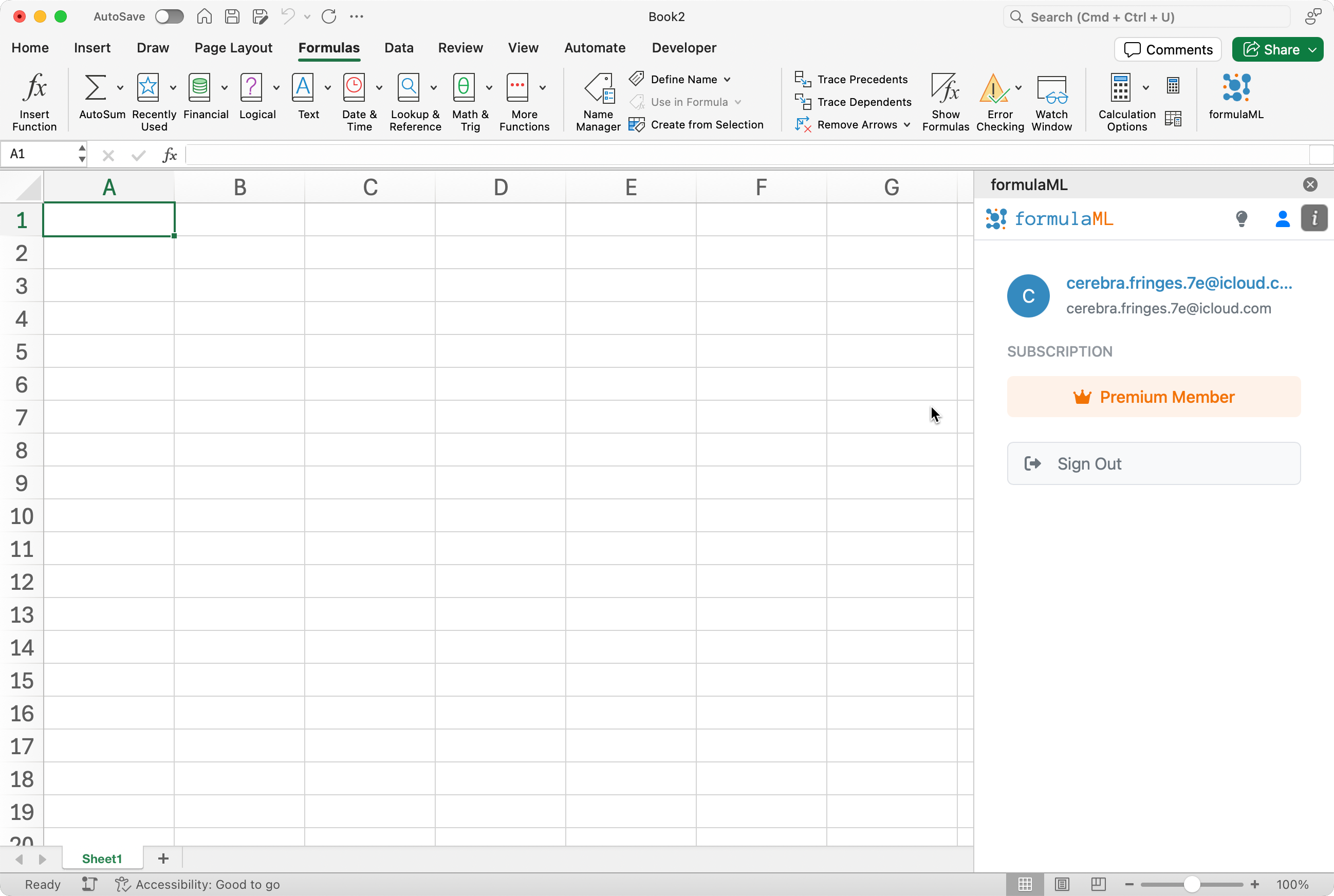Click the Calculate Sheet icon
1334x896 pixels.
(1173, 118)
